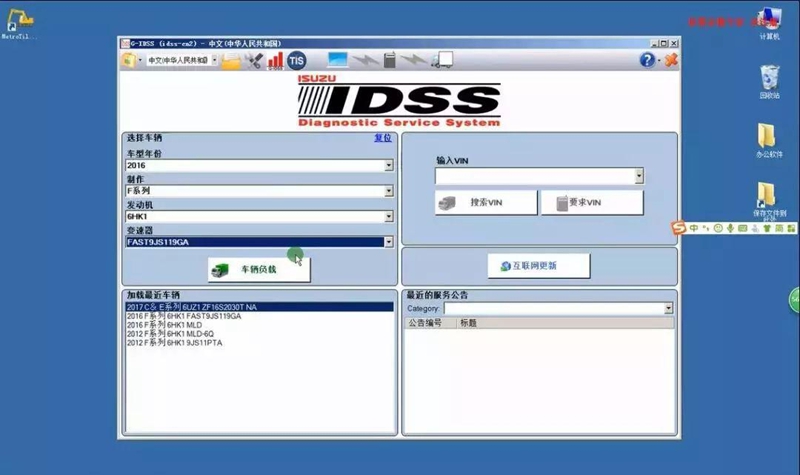Open the 回收站 recycle bin icon
800x475 pixels.
coord(769,82)
